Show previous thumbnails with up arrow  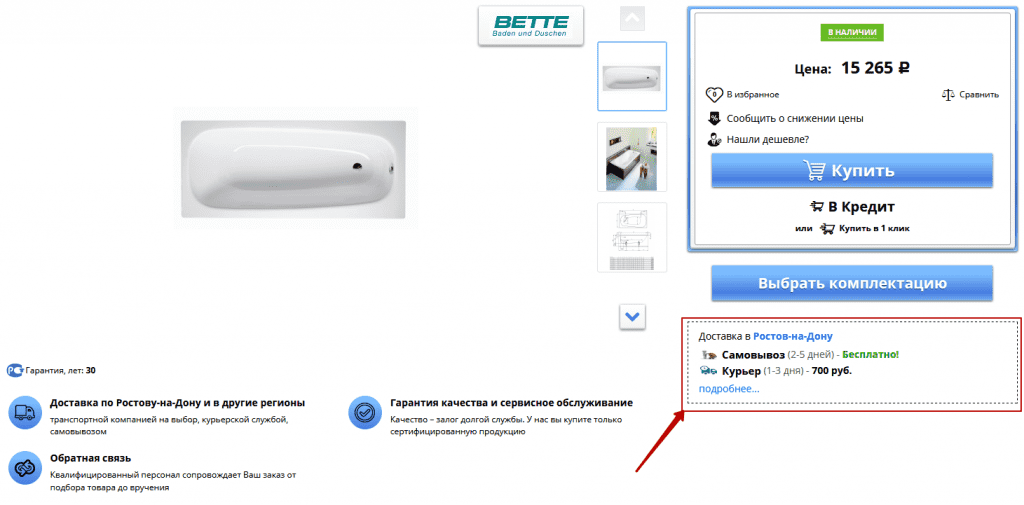(x=632, y=18)
